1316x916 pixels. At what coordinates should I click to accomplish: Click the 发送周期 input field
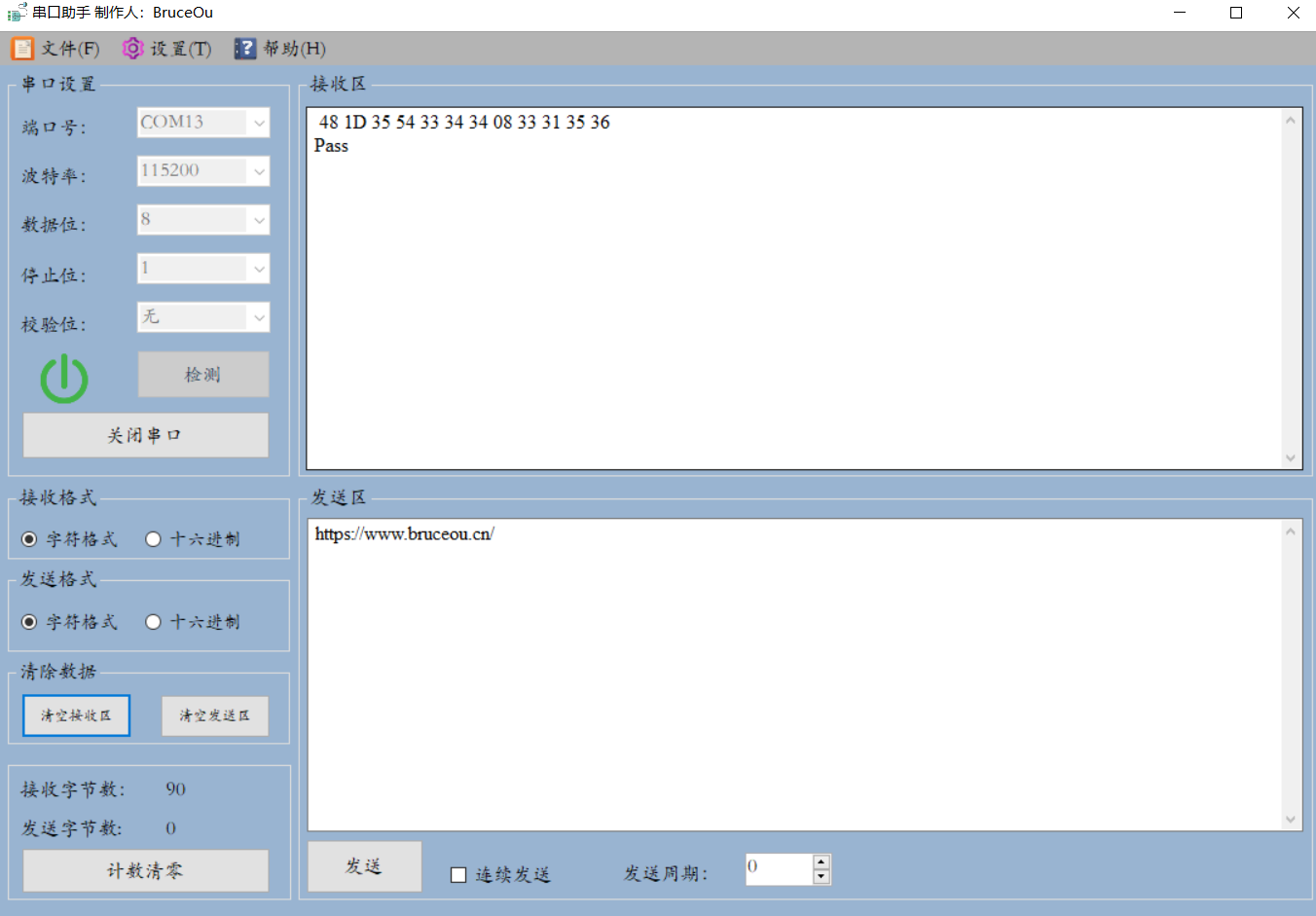click(779, 869)
